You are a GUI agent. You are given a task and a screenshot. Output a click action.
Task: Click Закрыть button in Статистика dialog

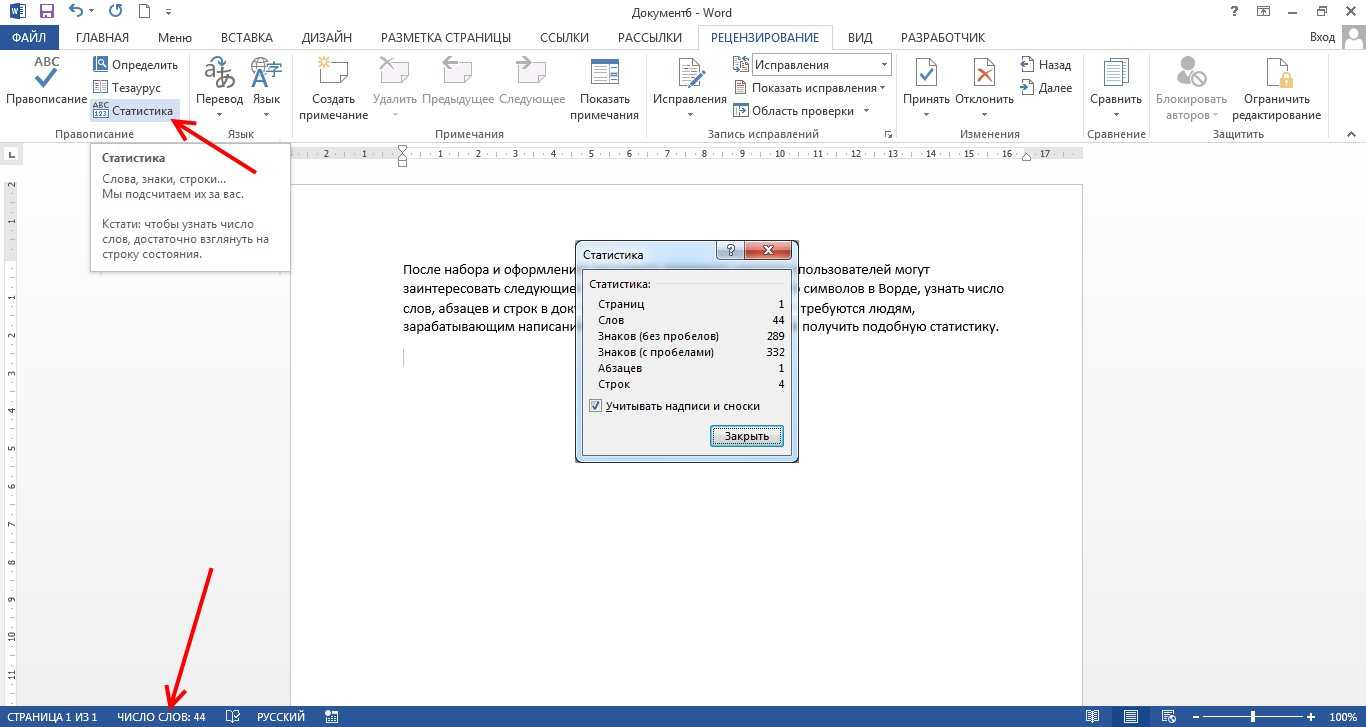[747, 436]
